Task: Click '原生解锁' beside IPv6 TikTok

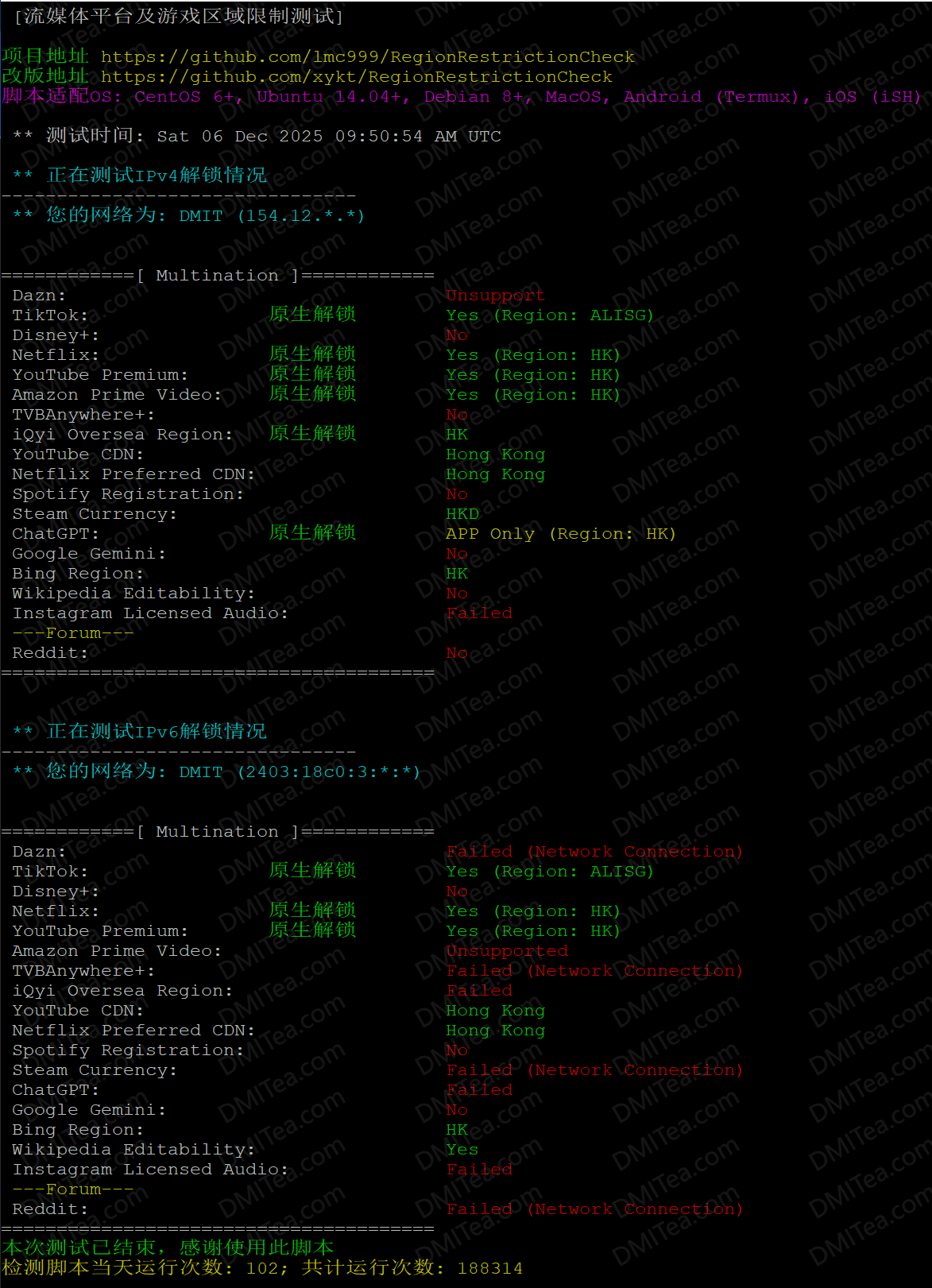Action: click(312, 870)
